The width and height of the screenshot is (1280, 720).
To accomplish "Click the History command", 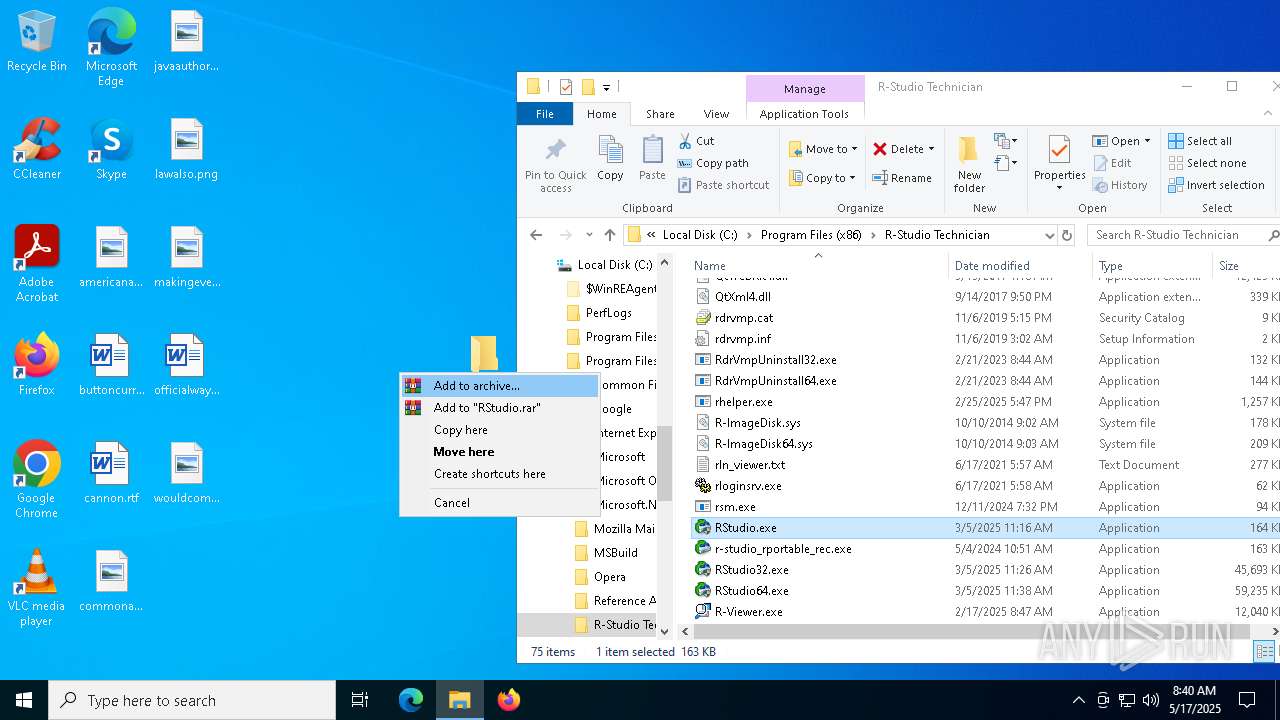I will [1120, 185].
